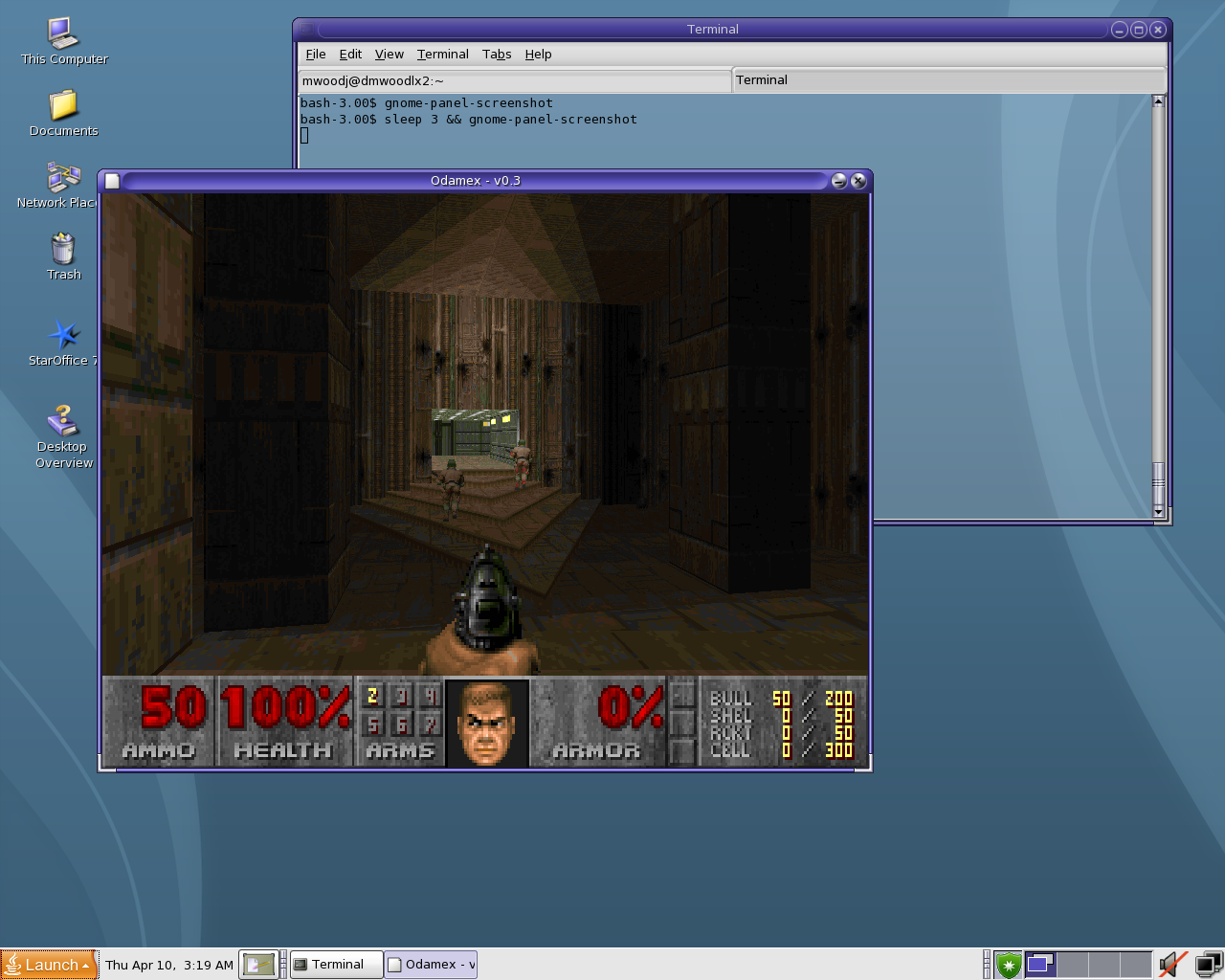This screenshot has height=980, width=1225.
Task: Click the Terminal taskbar button
Action: pos(336,965)
